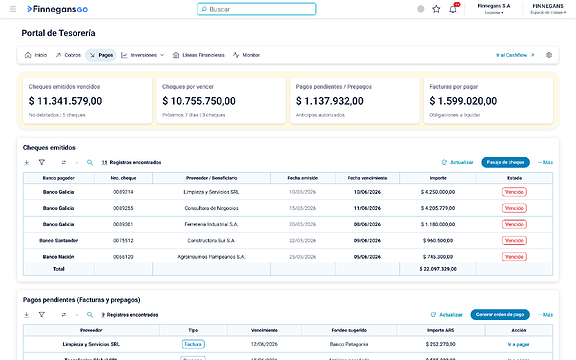Click the Cobros arrow icon
This screenshot has width=576, height=360.
(x=58, y=55)
